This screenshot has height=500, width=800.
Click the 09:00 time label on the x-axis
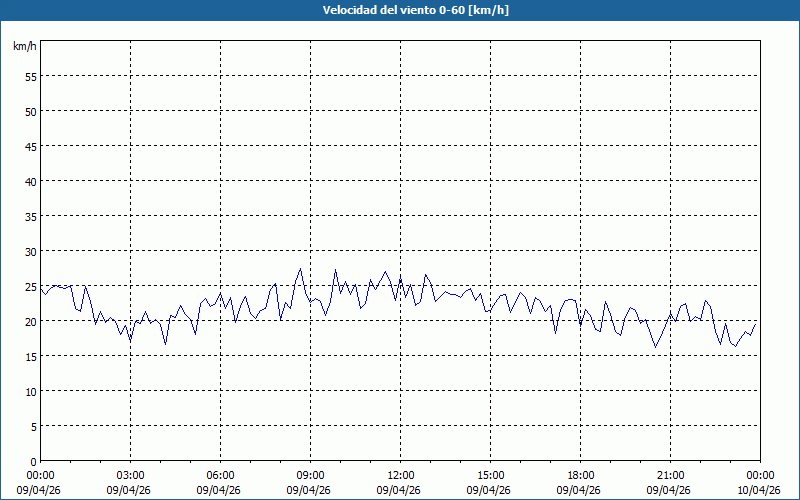[310, 475]
